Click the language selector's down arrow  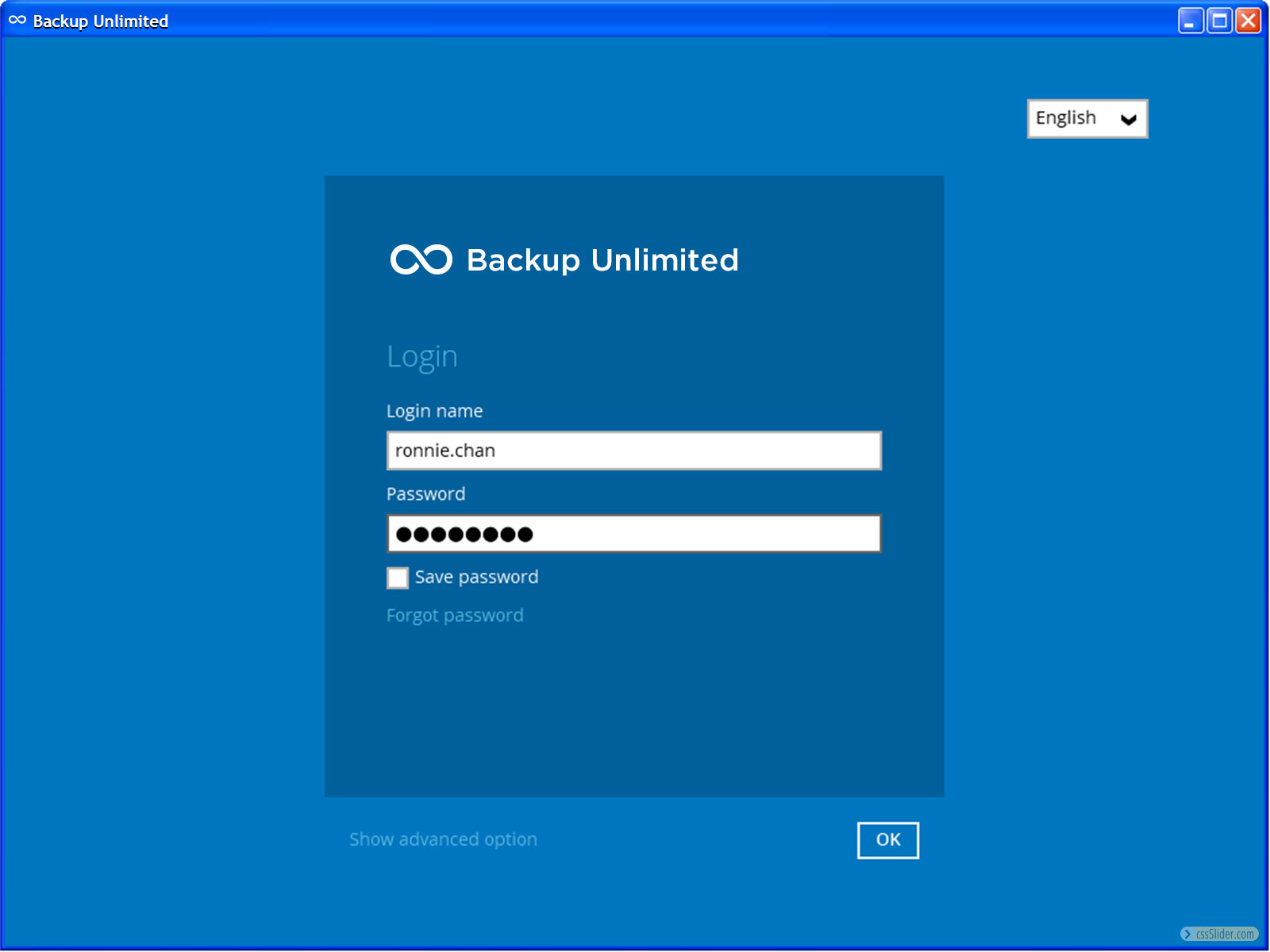click(x=1128, y=120)
